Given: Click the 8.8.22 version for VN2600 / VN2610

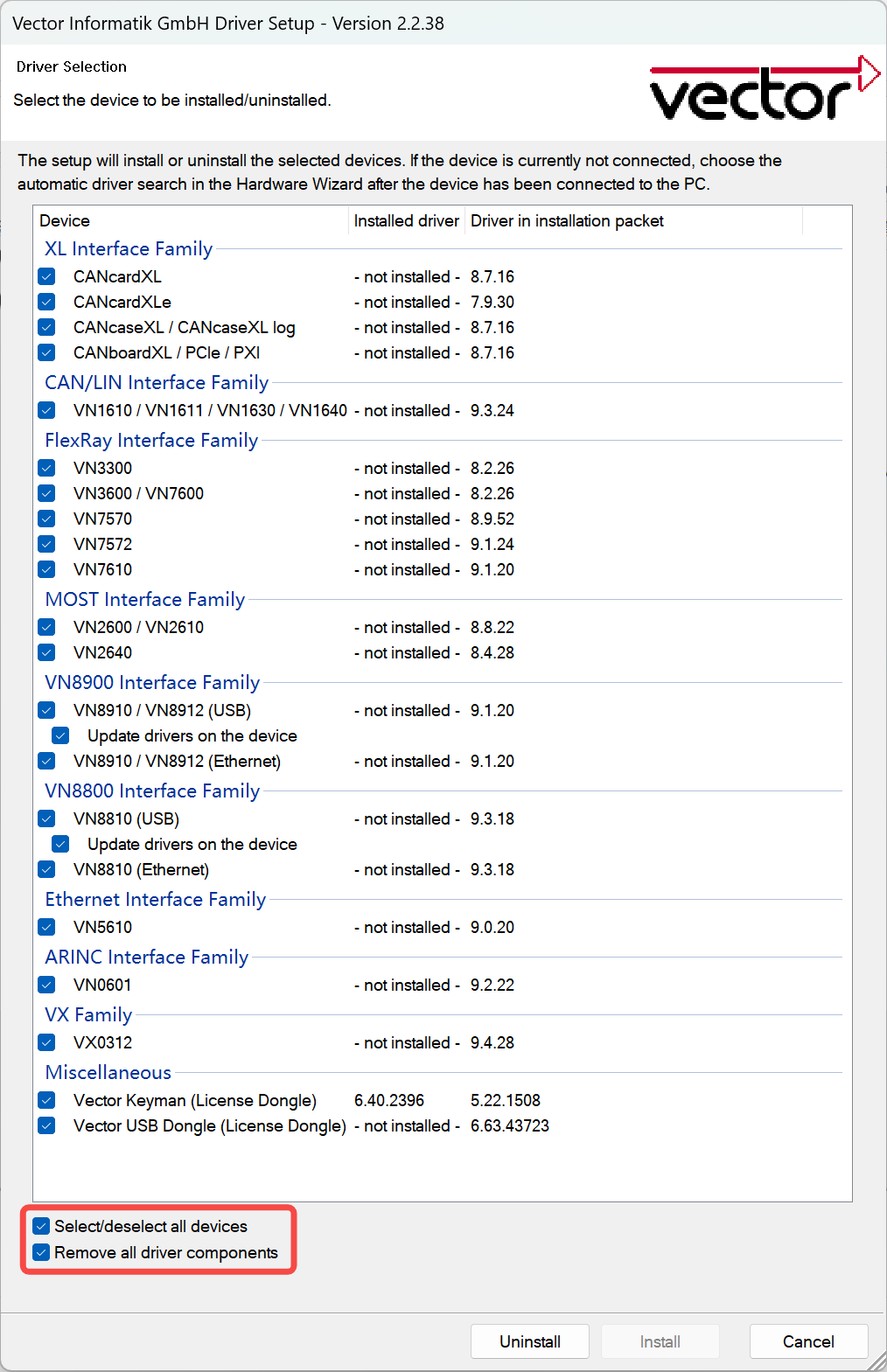Looking at the screenshot, I should coord(492,627).
